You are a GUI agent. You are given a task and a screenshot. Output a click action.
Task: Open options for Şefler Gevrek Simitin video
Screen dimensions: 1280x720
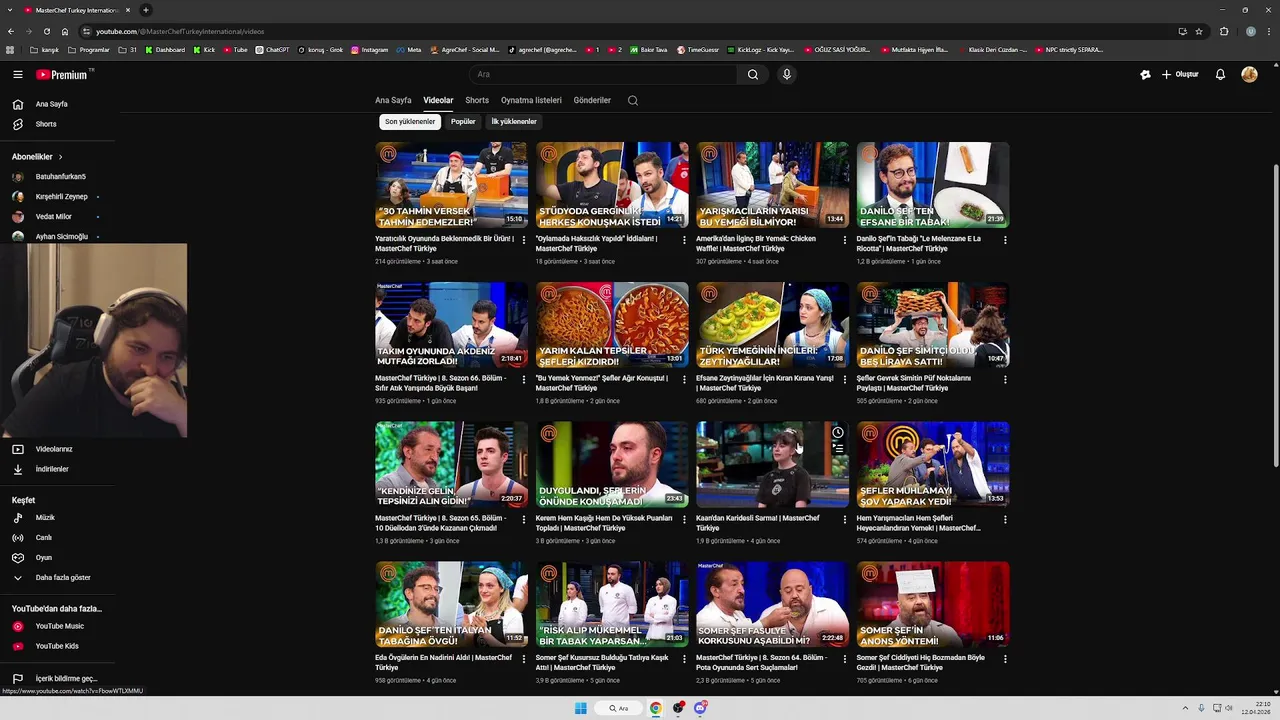pyautogui.click(x=1005, y=380)
